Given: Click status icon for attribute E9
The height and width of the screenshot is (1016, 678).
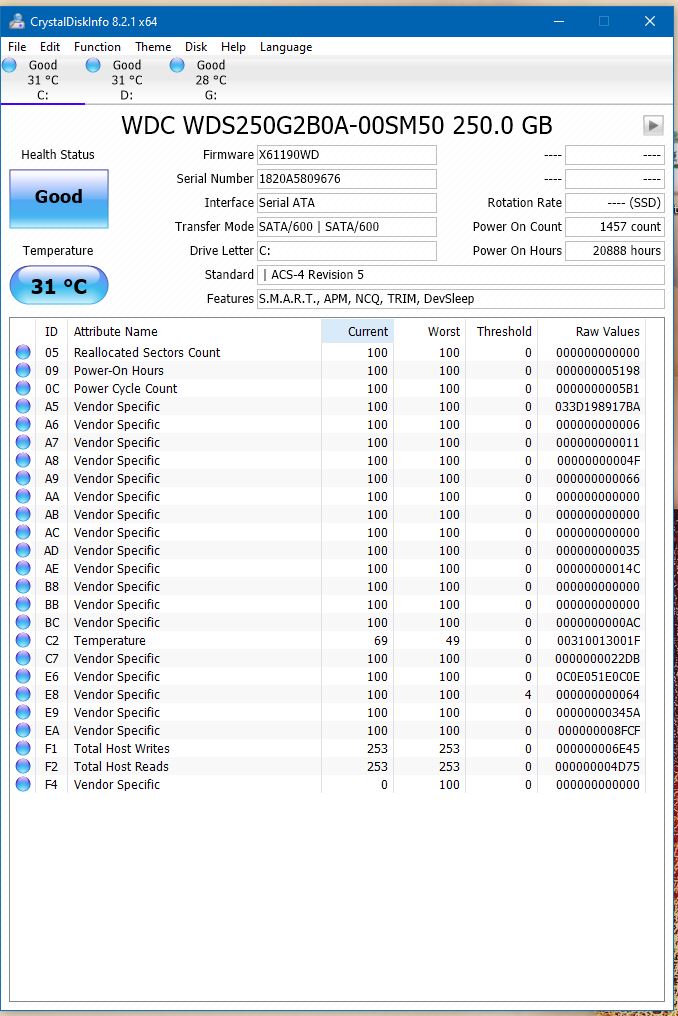Looking at the screenshot, I should (23, 711).
